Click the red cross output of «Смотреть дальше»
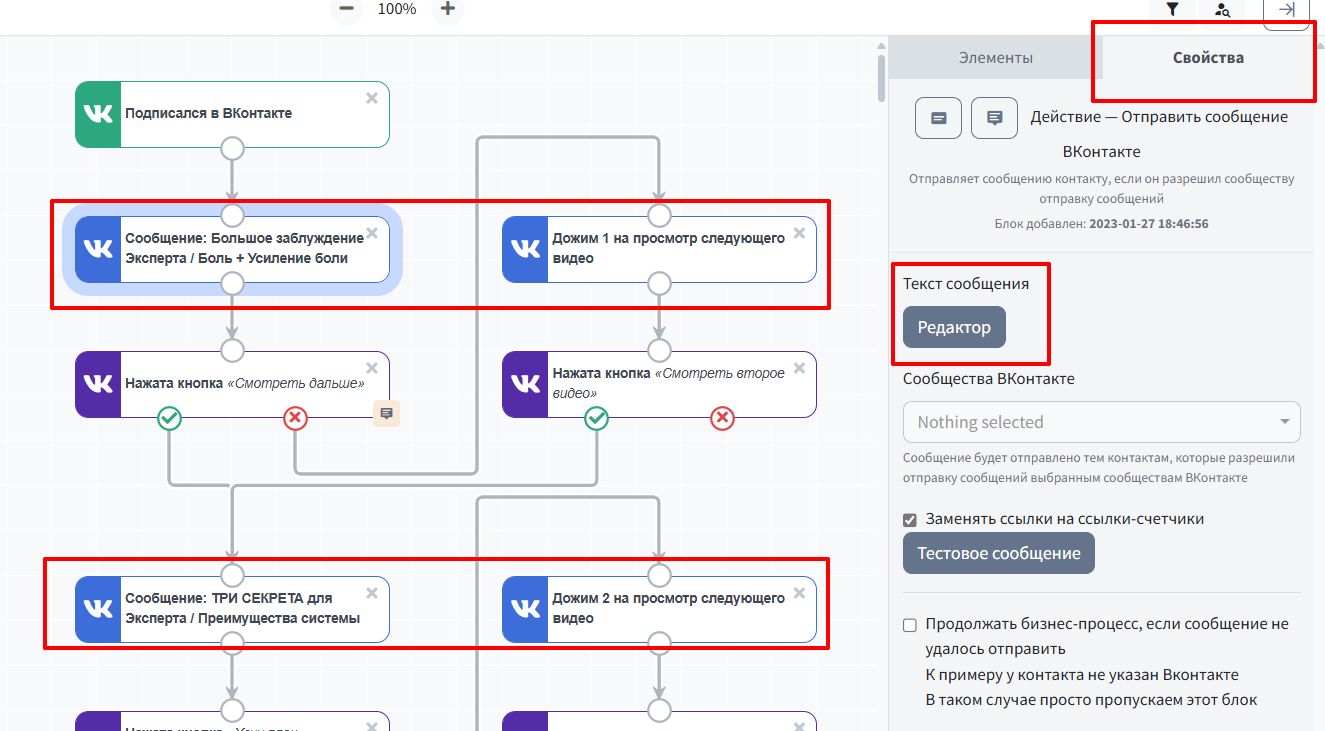This screenshot has width=1325, height=731. tap(295, 418)
